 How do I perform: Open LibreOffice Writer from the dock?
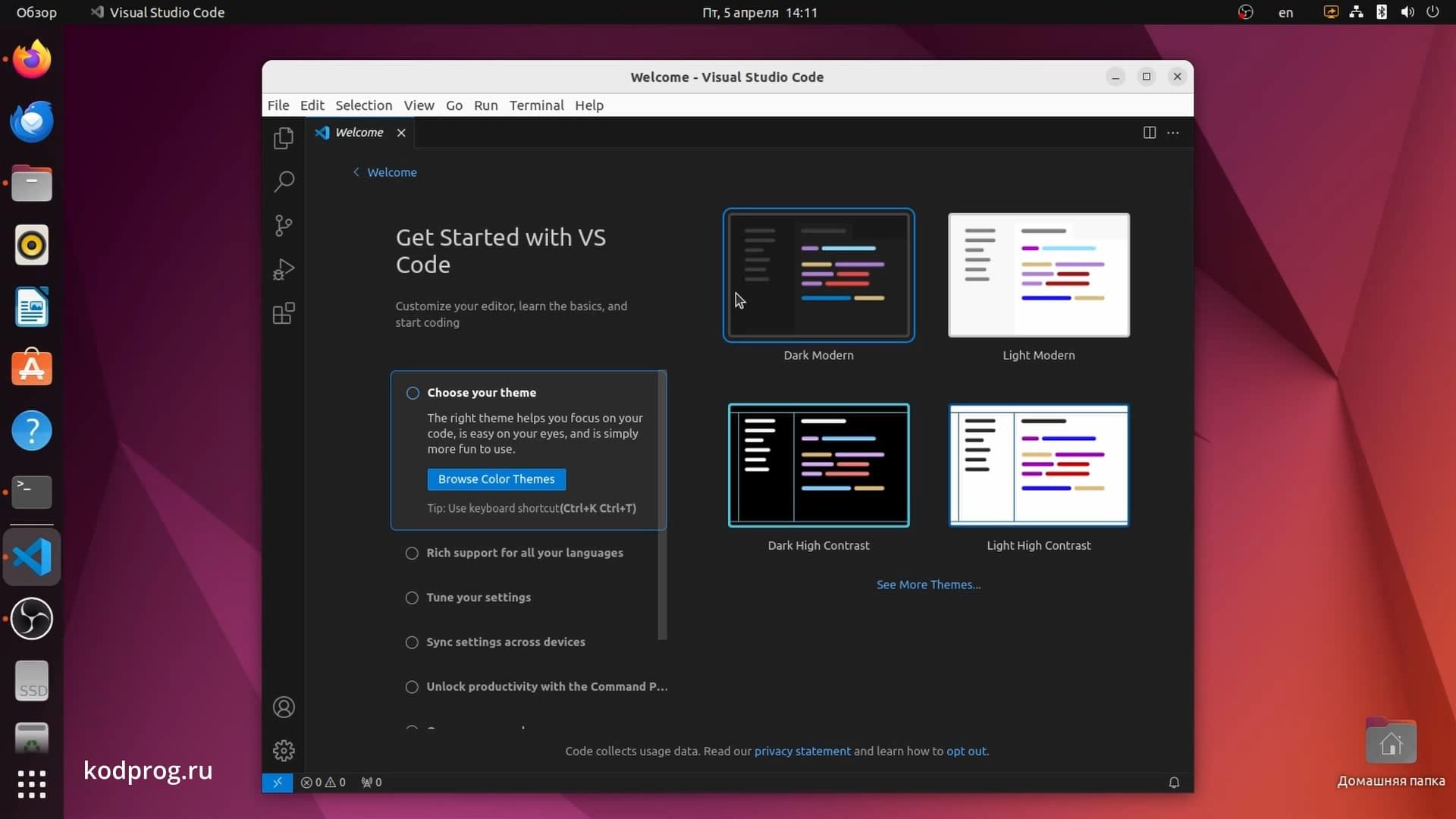[x=32, y=307]
